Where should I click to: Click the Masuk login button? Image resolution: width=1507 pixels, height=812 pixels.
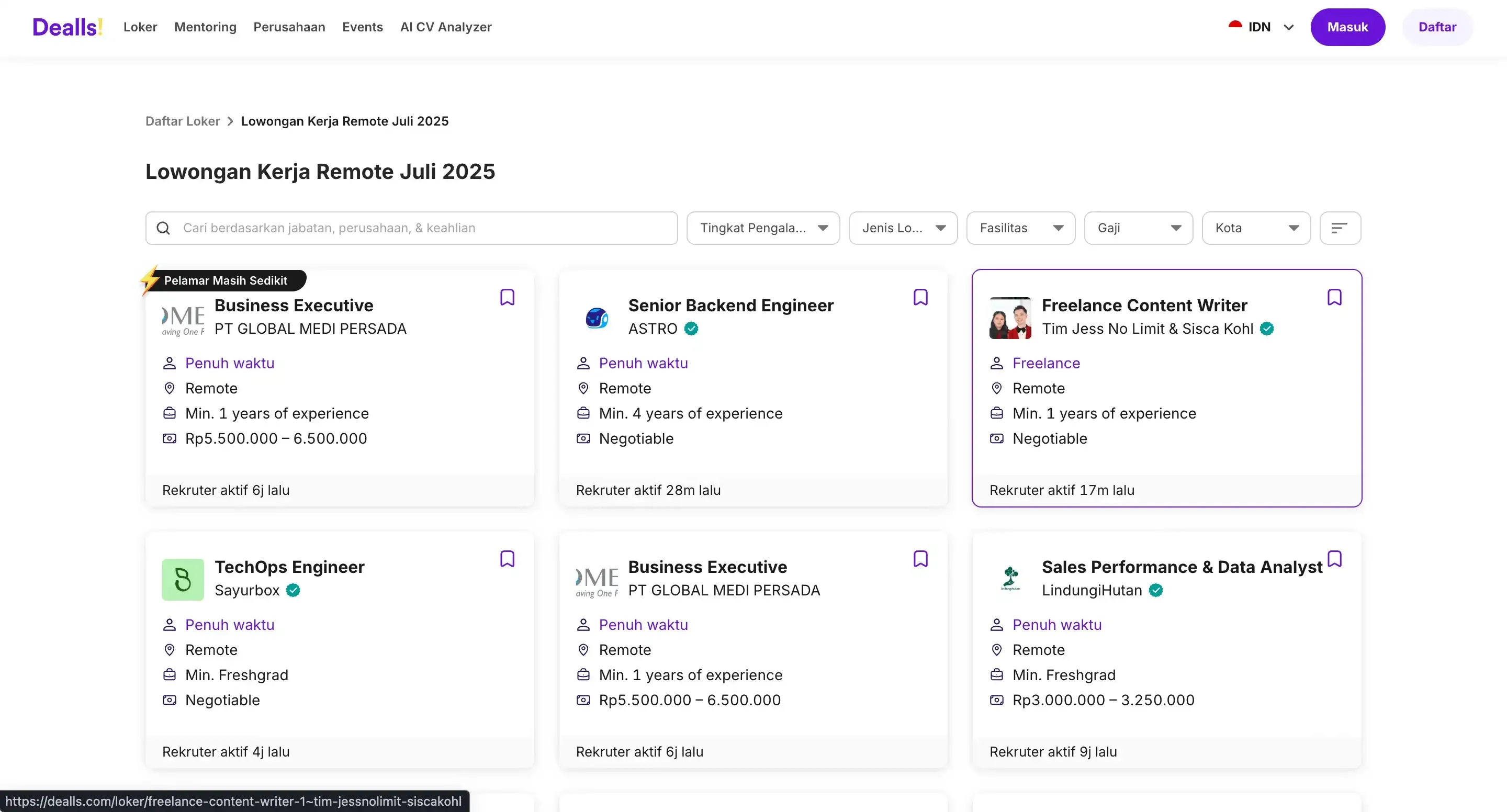pyautogui.click(x=1347, y=27)
